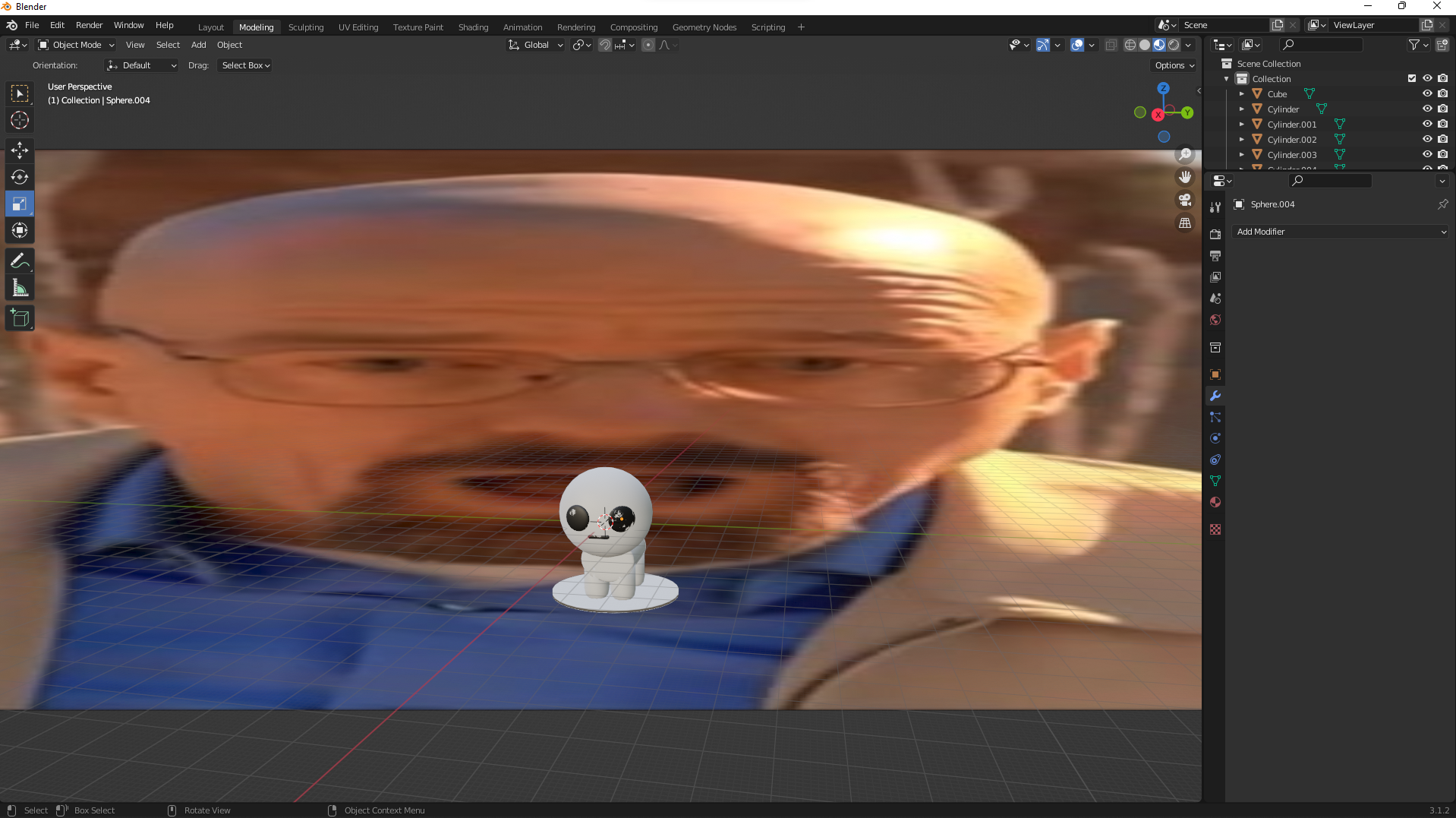Open Object Data Properties (green triangle)

coord(1215,481)
